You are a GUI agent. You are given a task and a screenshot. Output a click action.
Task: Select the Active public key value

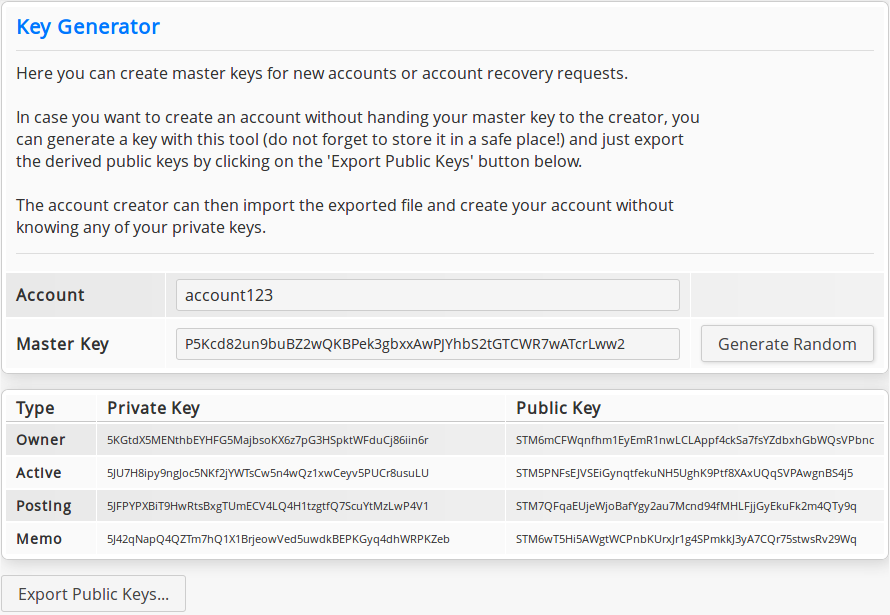coord(684,473)
